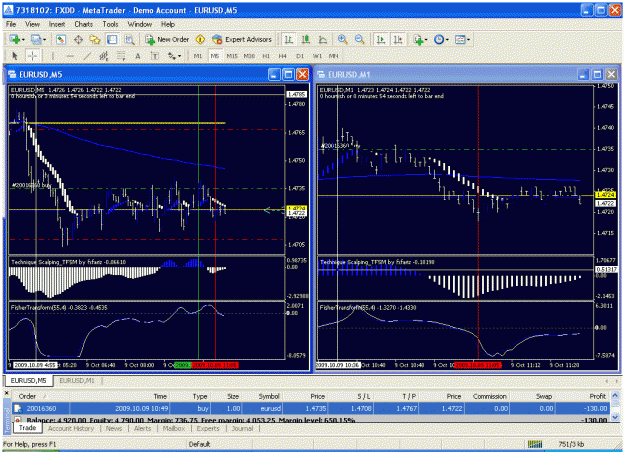Image resolution: width=625 pixels, height=452 pixels.
Task: Open the Periods clock icon
Action: (x=439, y=39)
